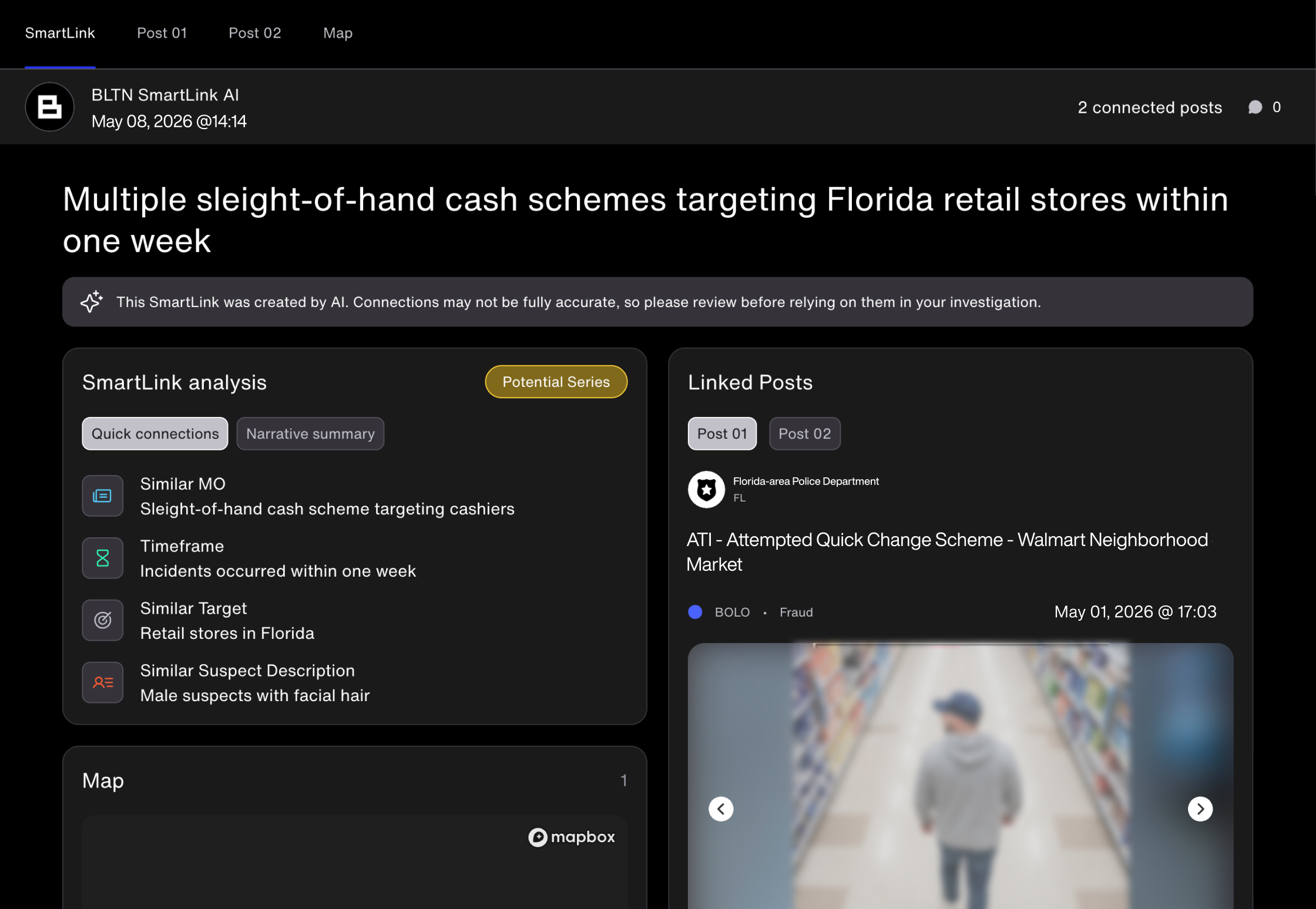Viewport: 1316px width, 909px height.
Task: Show Post 01 in Linked Posts
Action: click(722, 433)
